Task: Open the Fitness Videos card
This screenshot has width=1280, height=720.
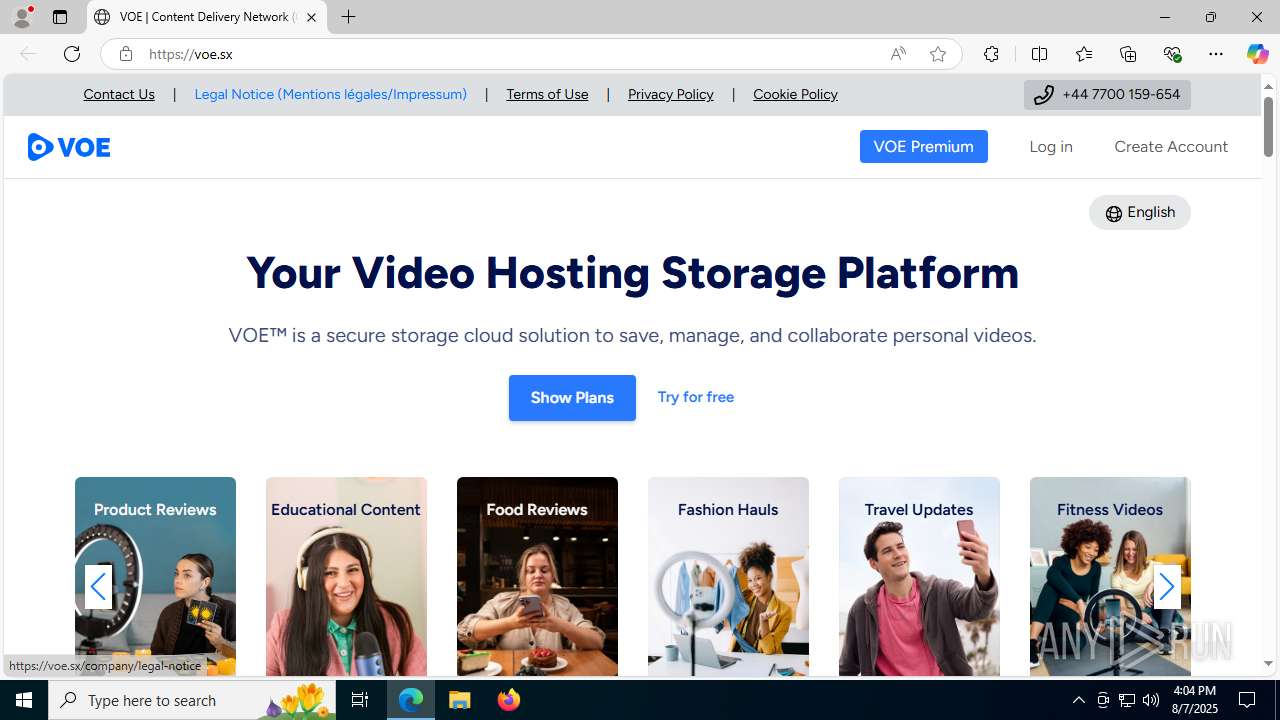Action: 1110,576
